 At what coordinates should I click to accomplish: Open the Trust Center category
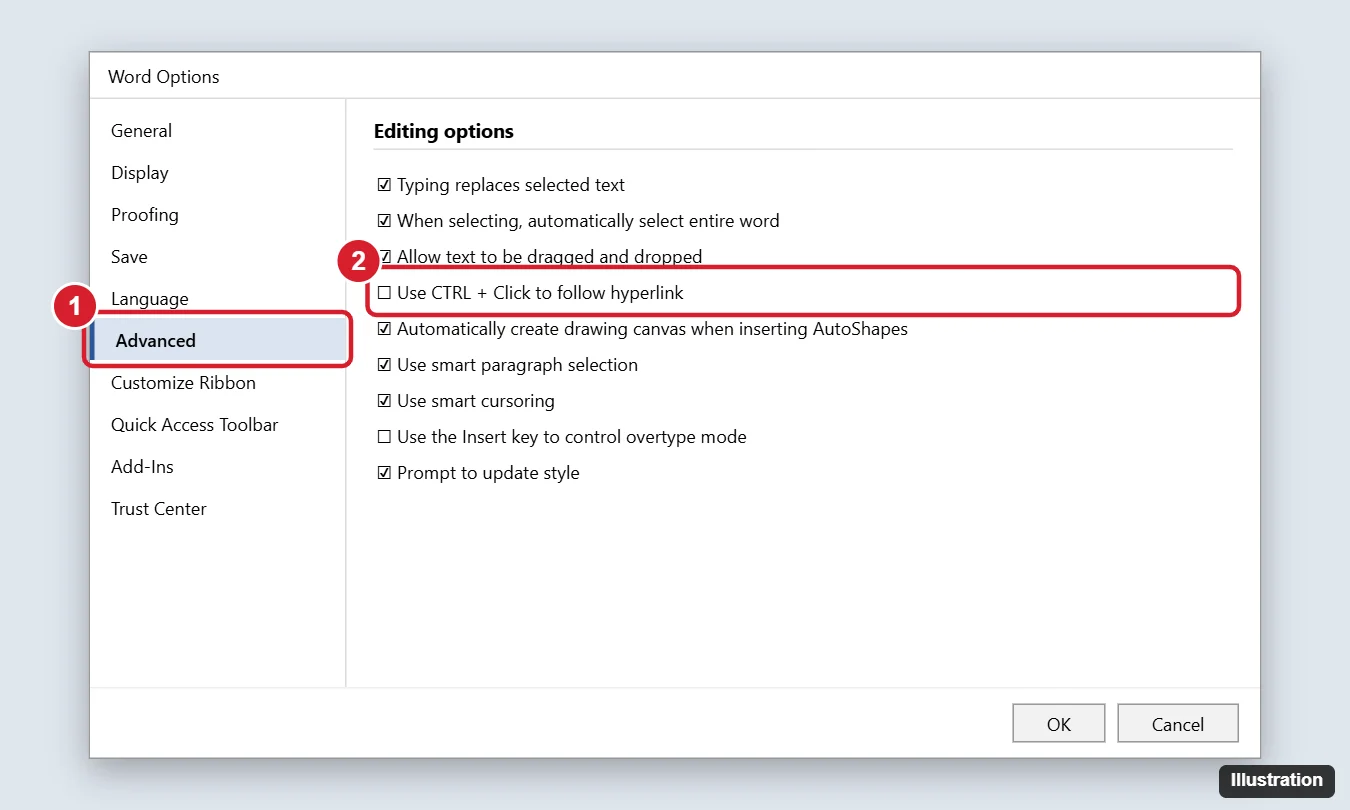click(159, 509)
